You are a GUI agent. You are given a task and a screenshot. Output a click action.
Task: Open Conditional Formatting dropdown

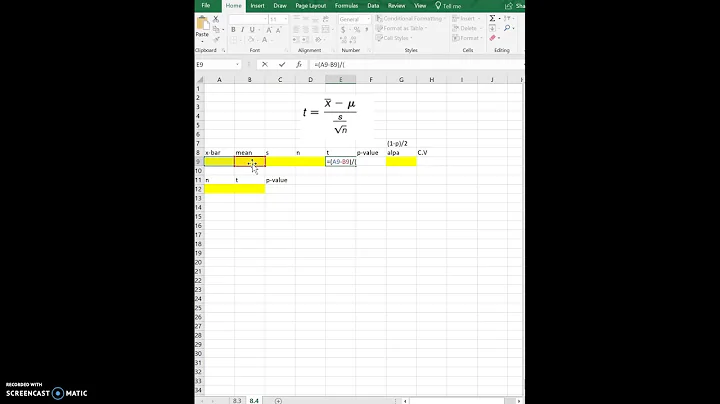click(x=410, y=18)
